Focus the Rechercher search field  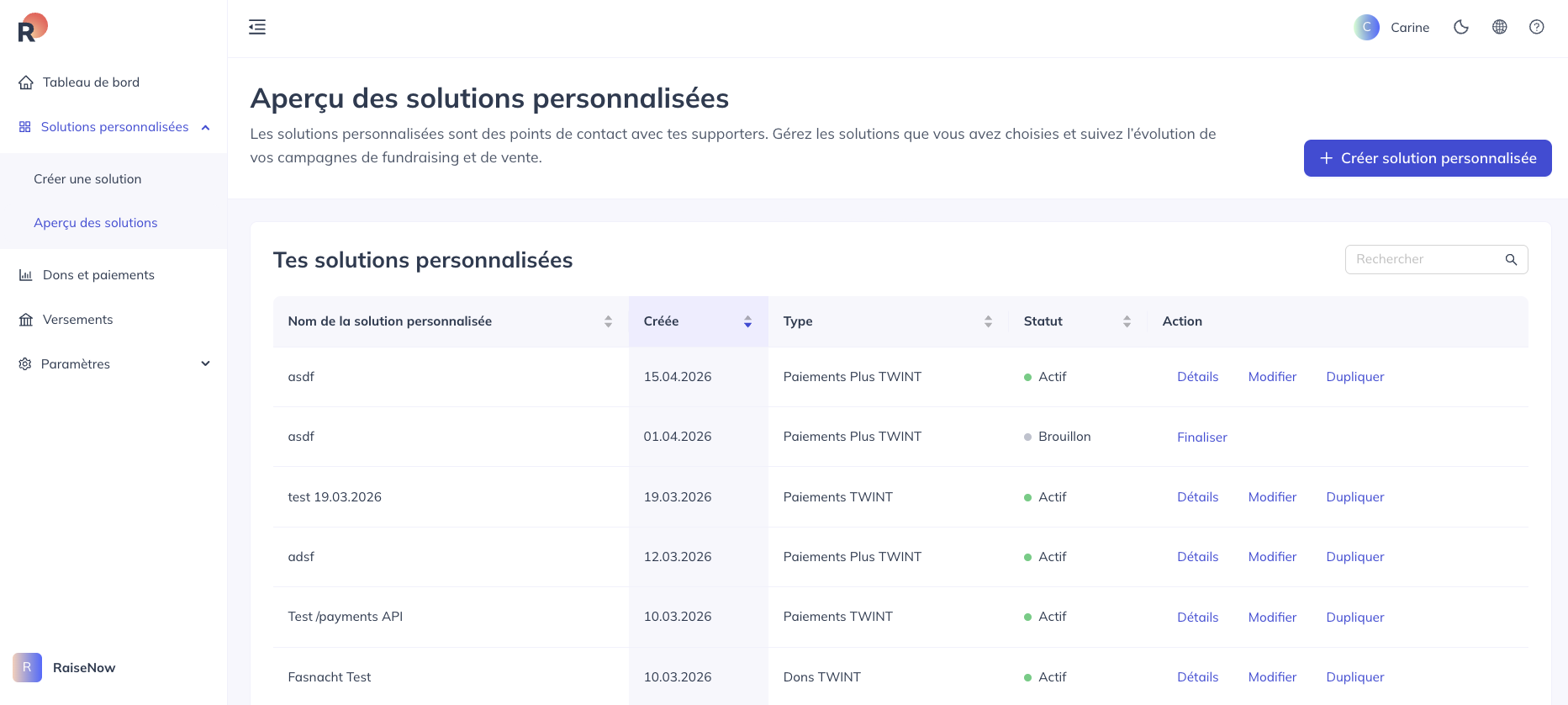(1427, 259)
